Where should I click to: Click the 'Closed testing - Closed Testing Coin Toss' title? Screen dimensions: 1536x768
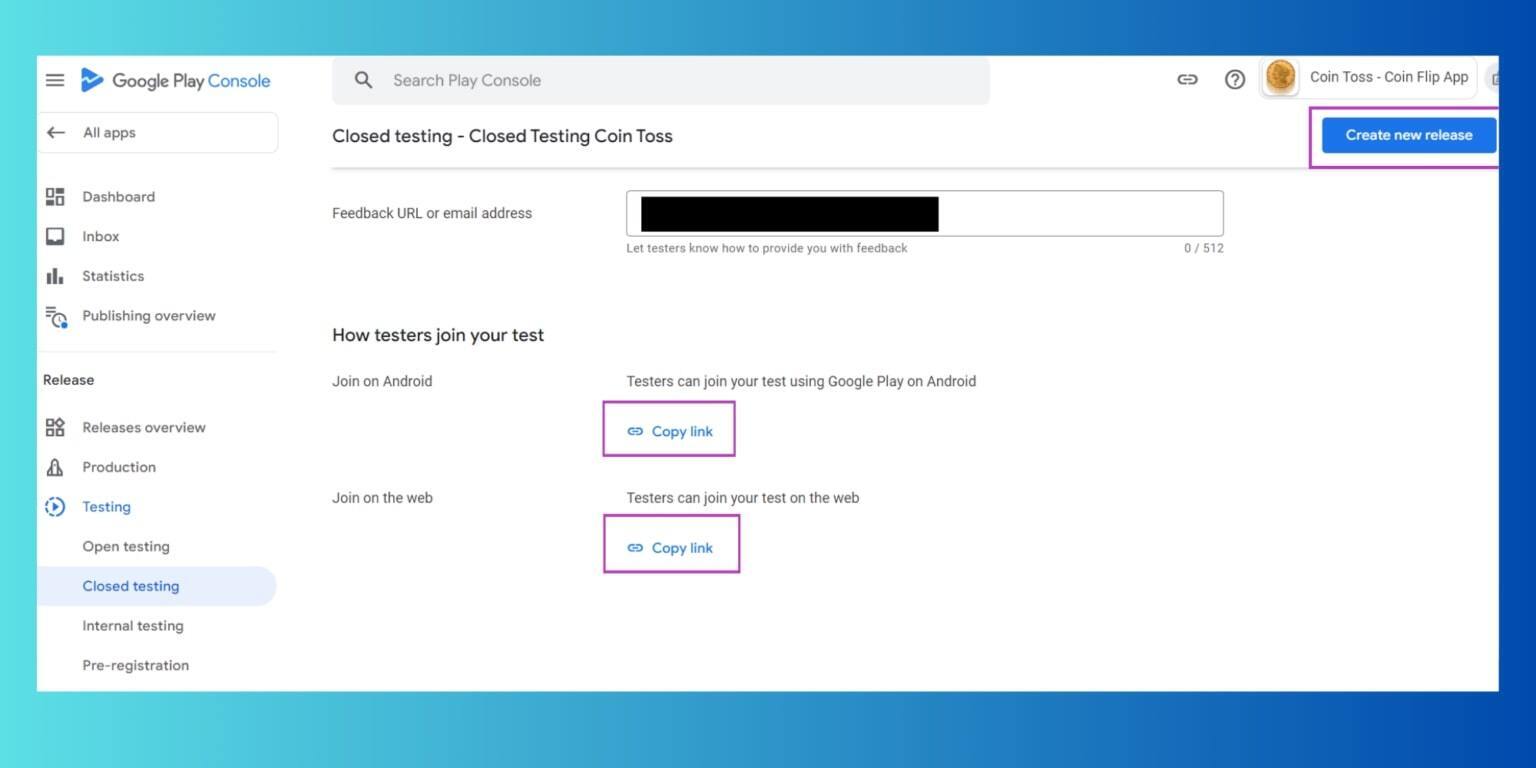(502, 136)
